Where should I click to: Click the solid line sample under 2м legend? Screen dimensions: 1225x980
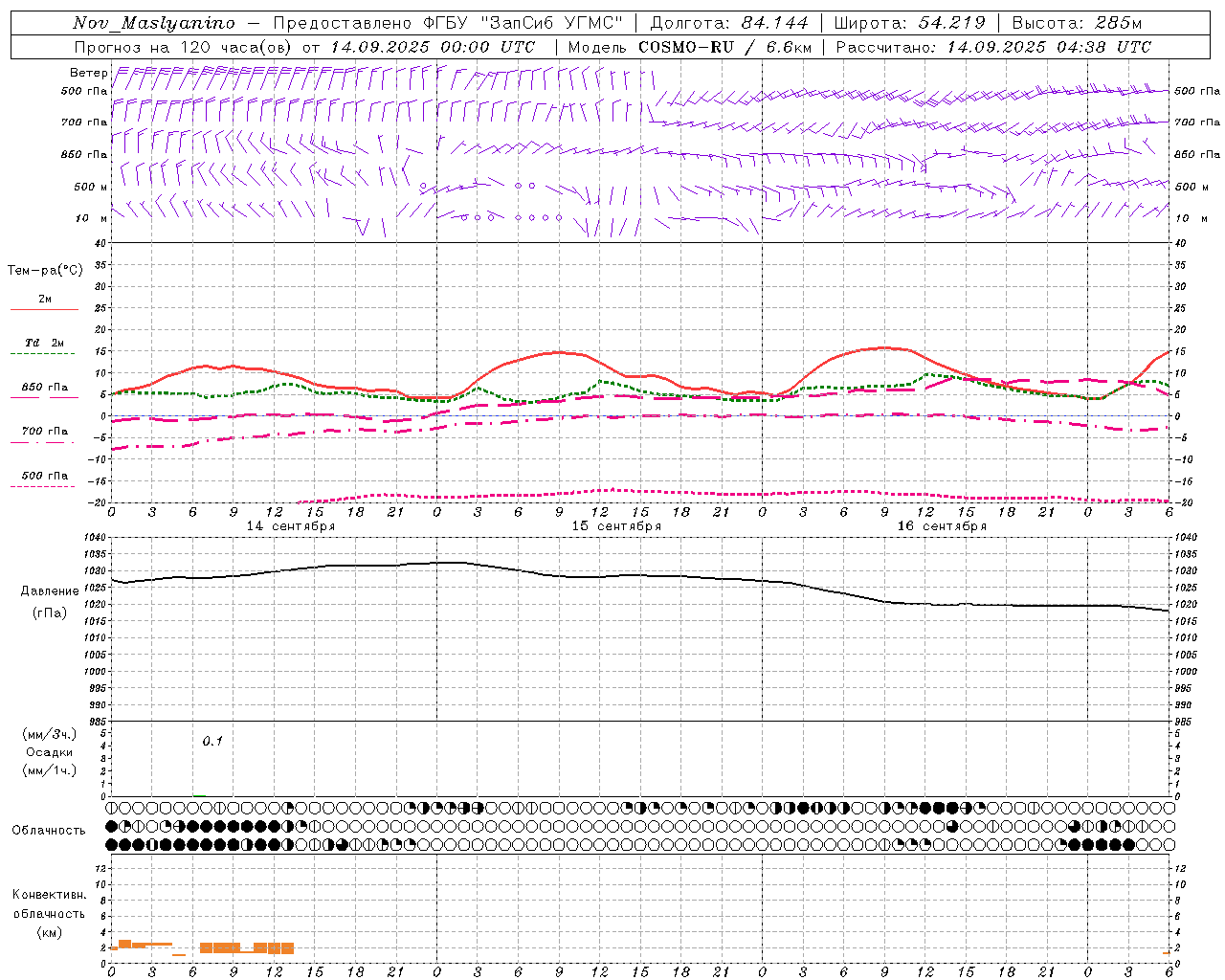tap(44, 310)
